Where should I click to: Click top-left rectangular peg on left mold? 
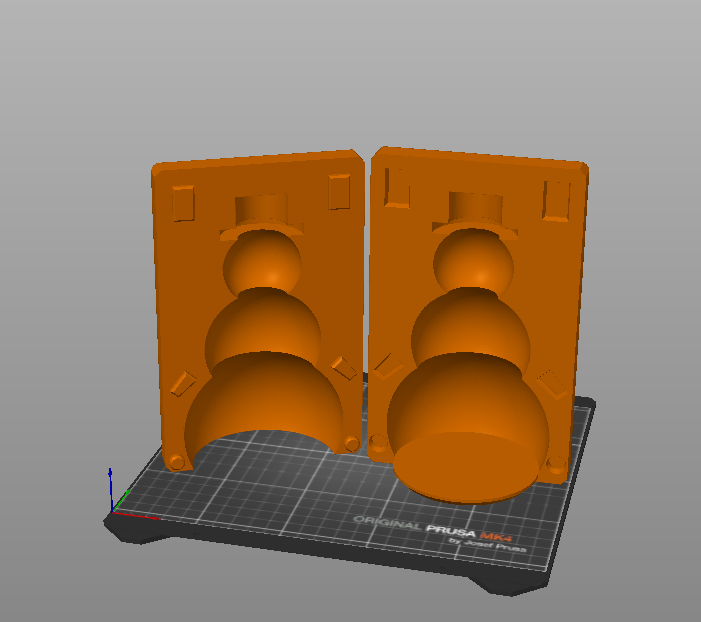coord(183,202)
